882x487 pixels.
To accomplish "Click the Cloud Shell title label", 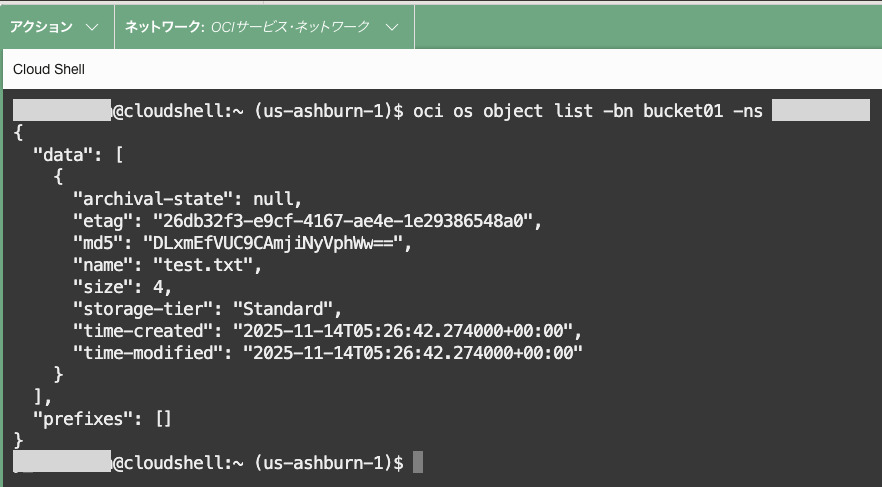I will (49, 69).
